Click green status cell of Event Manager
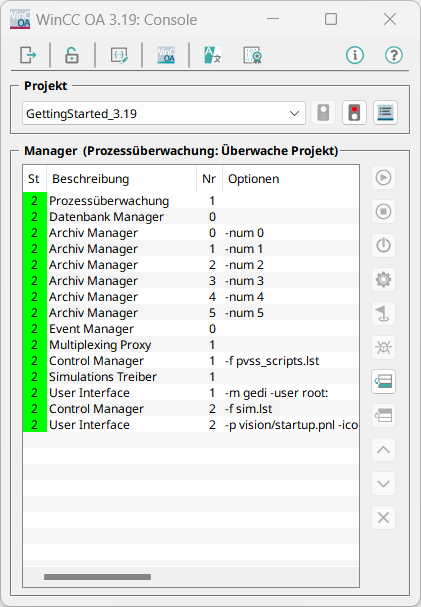Viewport: 421px width, 607px height. (x=35, y=329)
